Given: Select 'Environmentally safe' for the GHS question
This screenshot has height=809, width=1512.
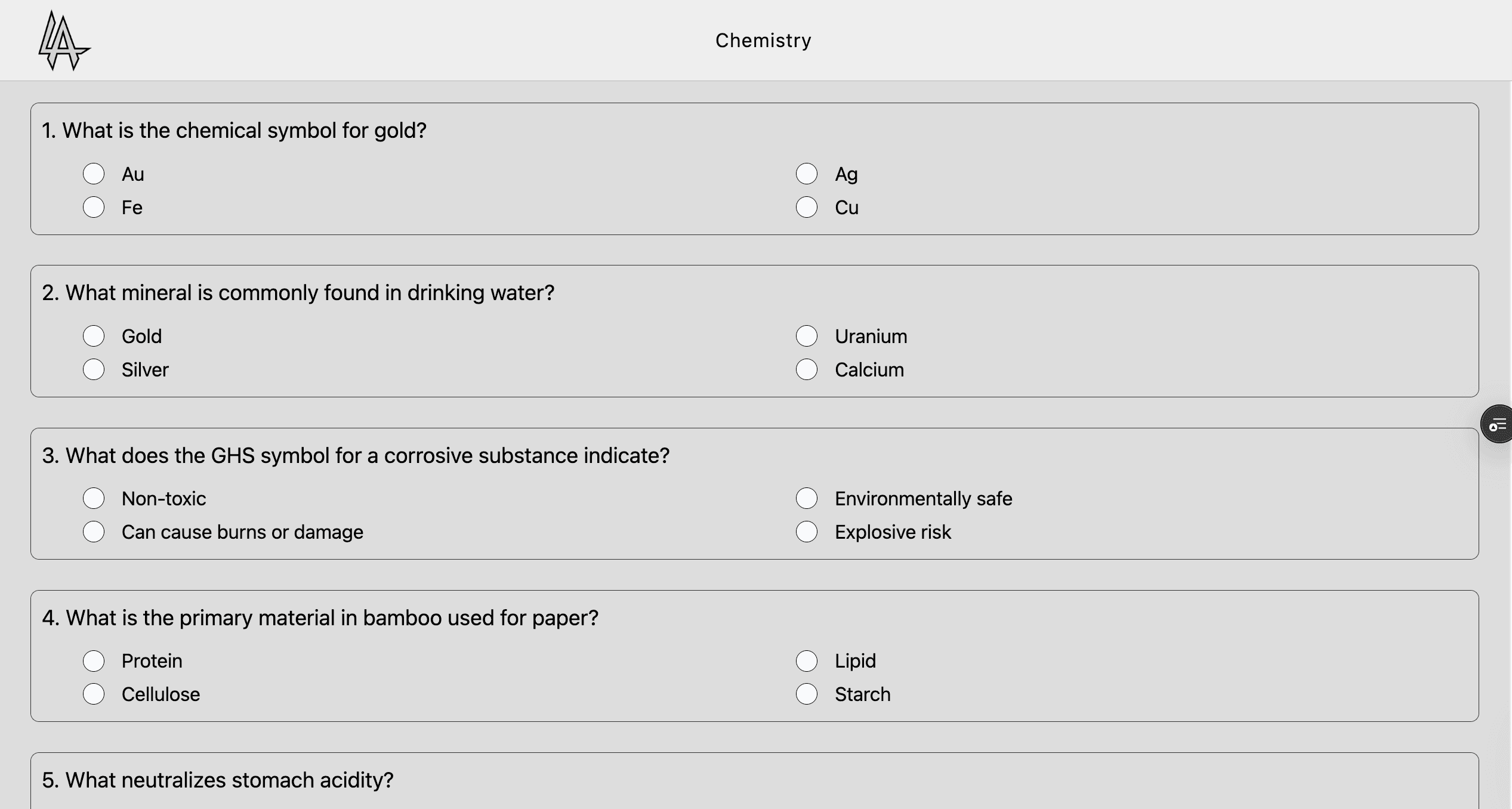Looking at the screenshot, I should point(807,498).
